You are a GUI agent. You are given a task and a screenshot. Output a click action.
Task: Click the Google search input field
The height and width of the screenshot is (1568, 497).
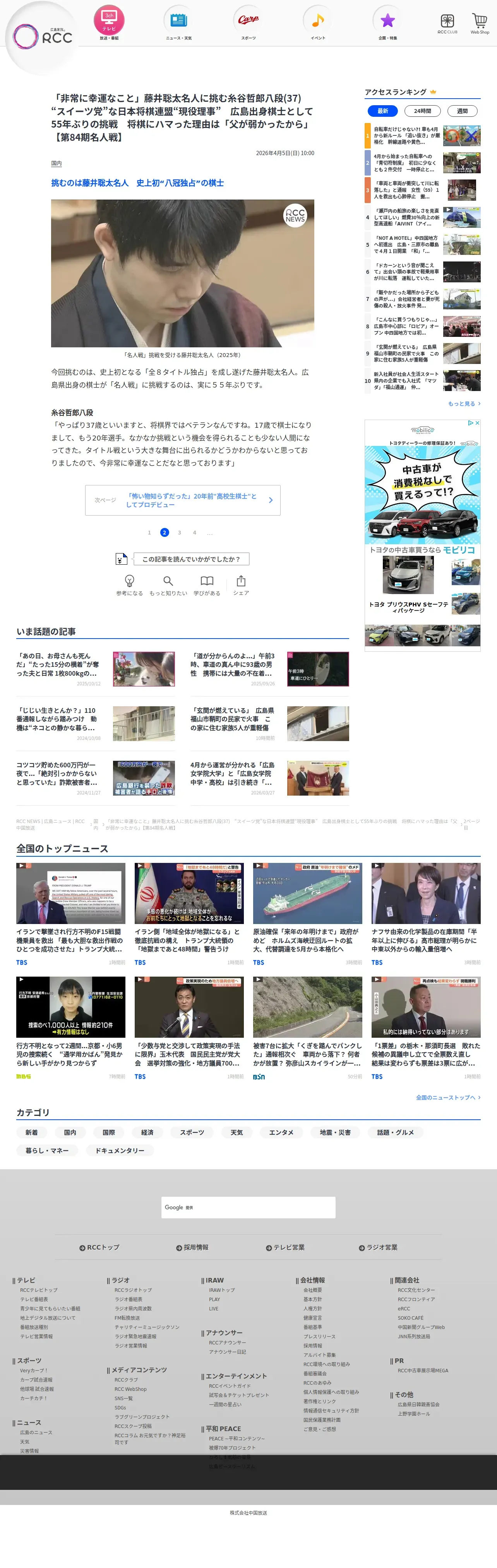click(x=248, y=1207)
